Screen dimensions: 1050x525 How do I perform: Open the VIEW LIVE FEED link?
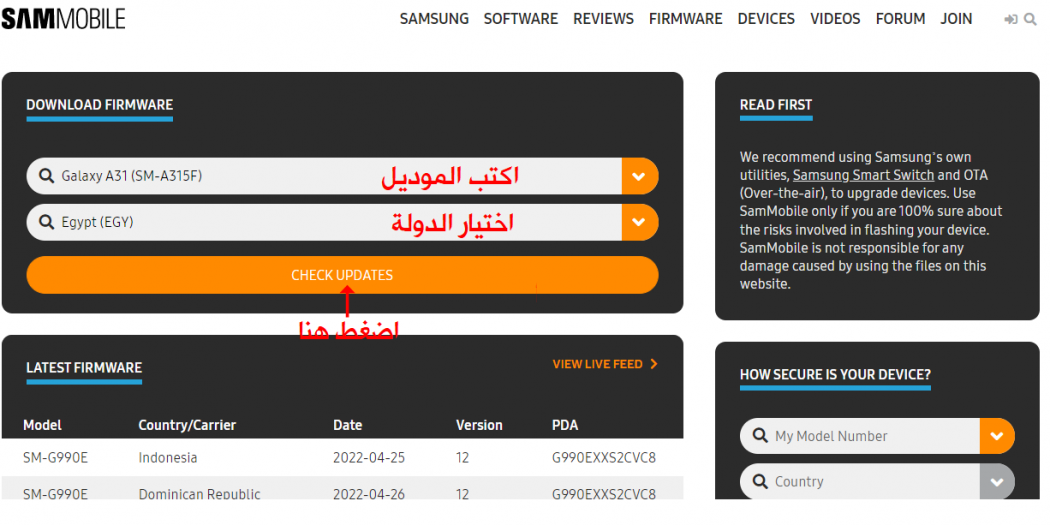tap(597, 364)
